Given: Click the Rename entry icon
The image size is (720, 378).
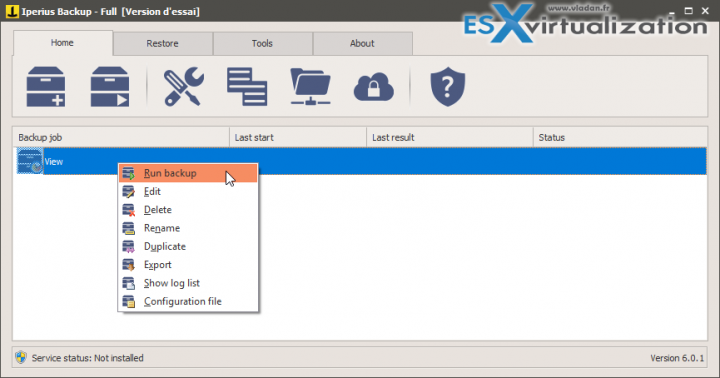Looking at the screenshot, I should coord(129,228).
